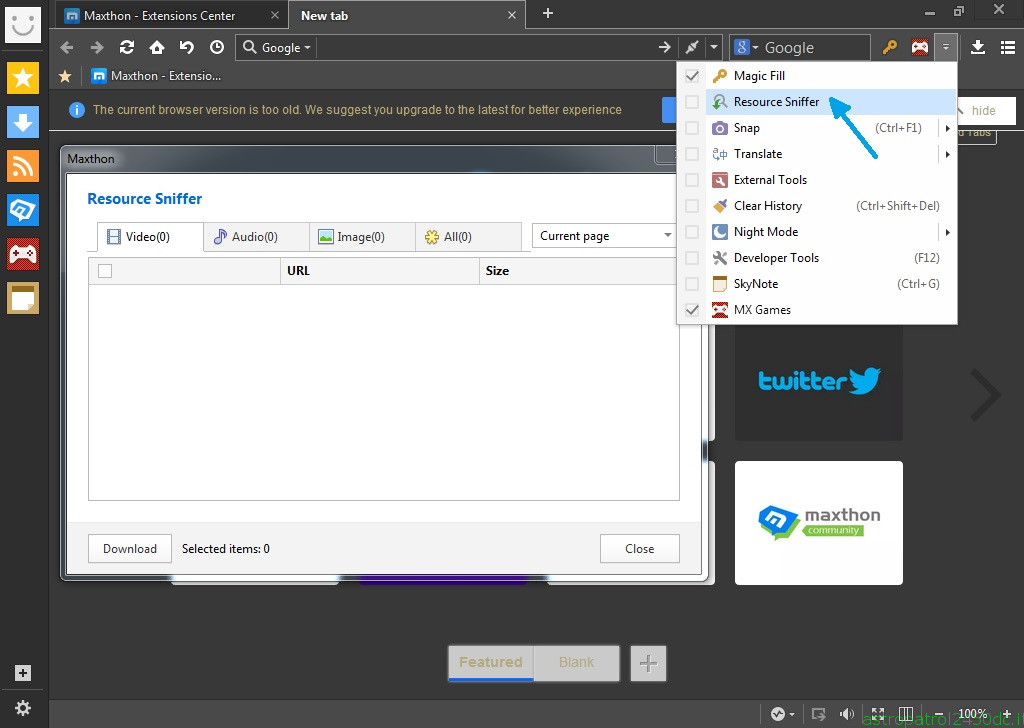The height and width of the screenshot is (728, 1024).
Task: Enable the checkbox beside Night Mode
Action: (692, 232)
